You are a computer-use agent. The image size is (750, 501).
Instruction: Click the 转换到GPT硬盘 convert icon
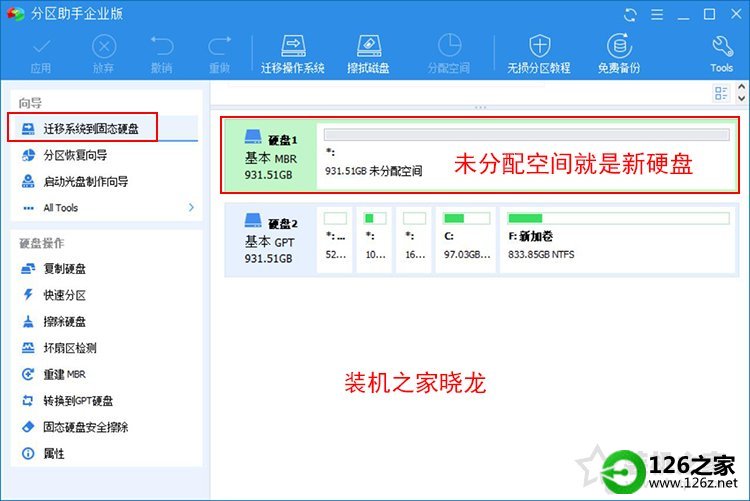tap(28, 400)
